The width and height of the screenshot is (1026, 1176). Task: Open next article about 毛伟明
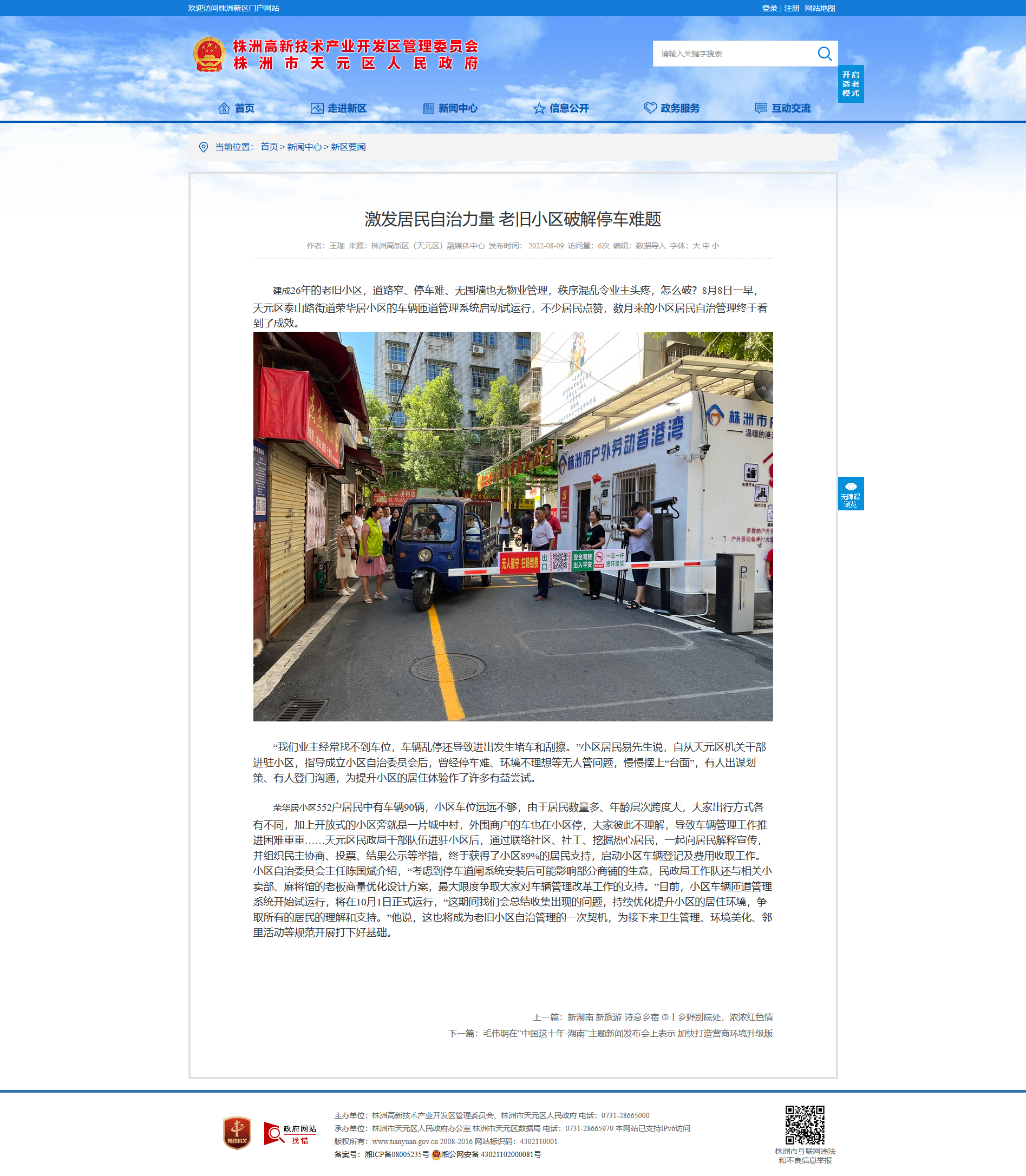click(x=628, y=1033)
